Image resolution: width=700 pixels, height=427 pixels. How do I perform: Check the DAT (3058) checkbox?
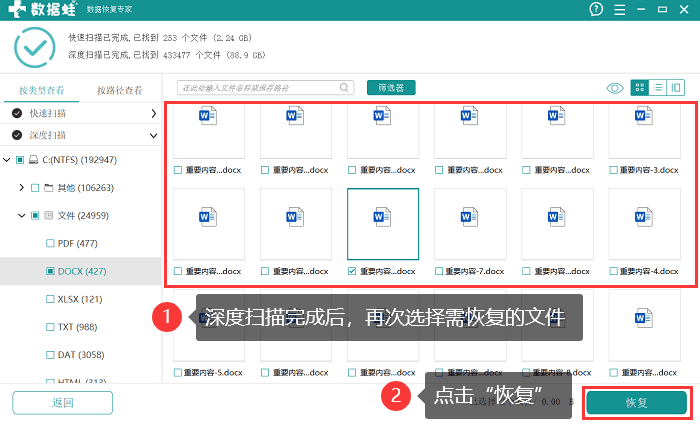50,355
